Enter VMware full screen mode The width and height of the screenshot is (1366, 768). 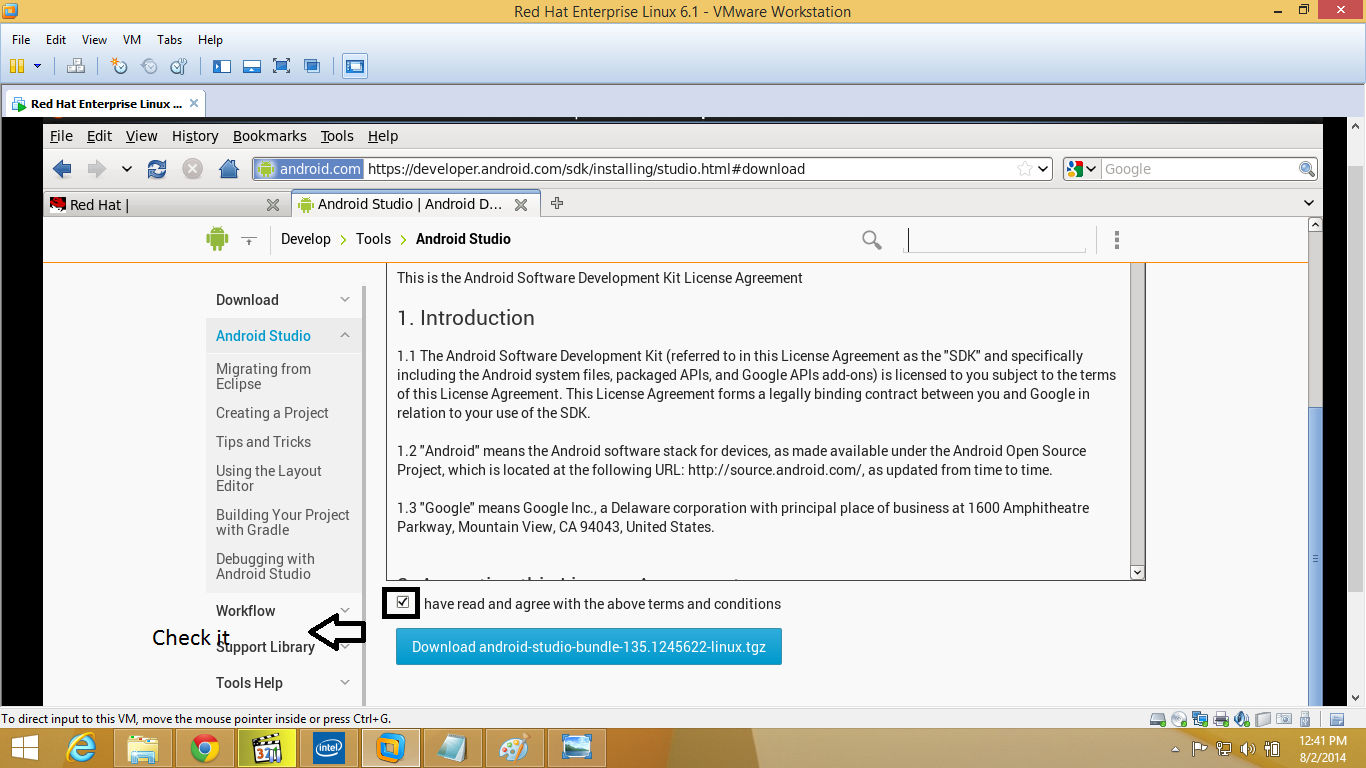pyautogui.click(x=282, y=66)
